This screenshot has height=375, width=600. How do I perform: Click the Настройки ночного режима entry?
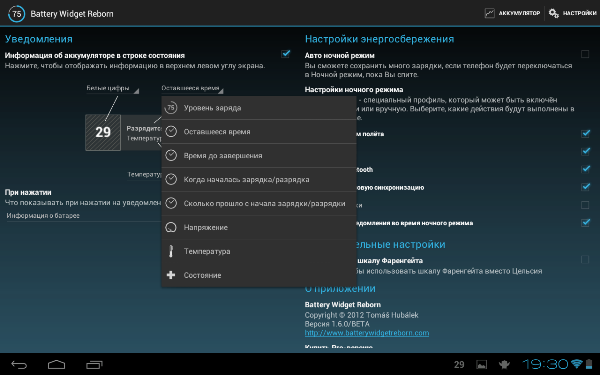[354, 90]
